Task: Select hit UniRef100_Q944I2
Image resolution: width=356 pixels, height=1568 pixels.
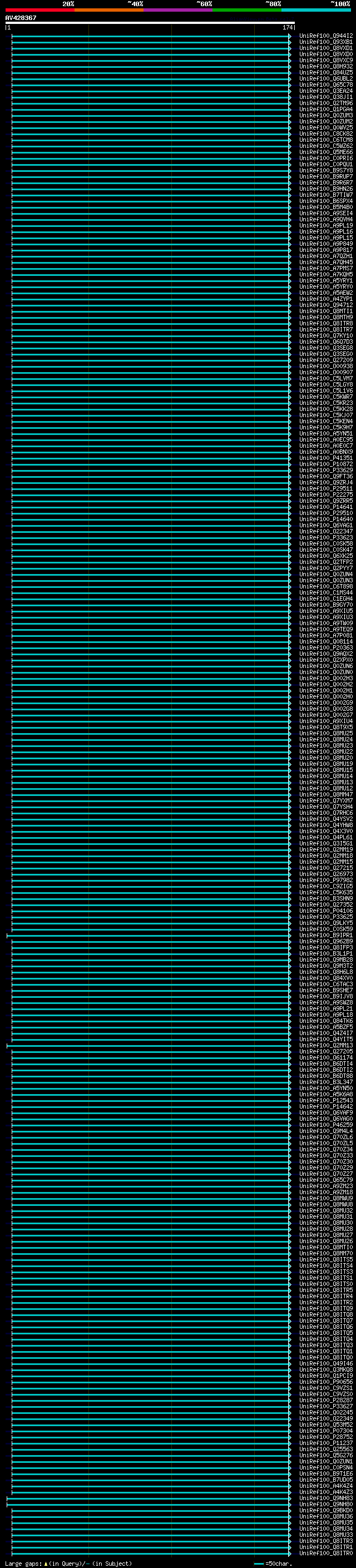Action: click(x=326, y=36)
